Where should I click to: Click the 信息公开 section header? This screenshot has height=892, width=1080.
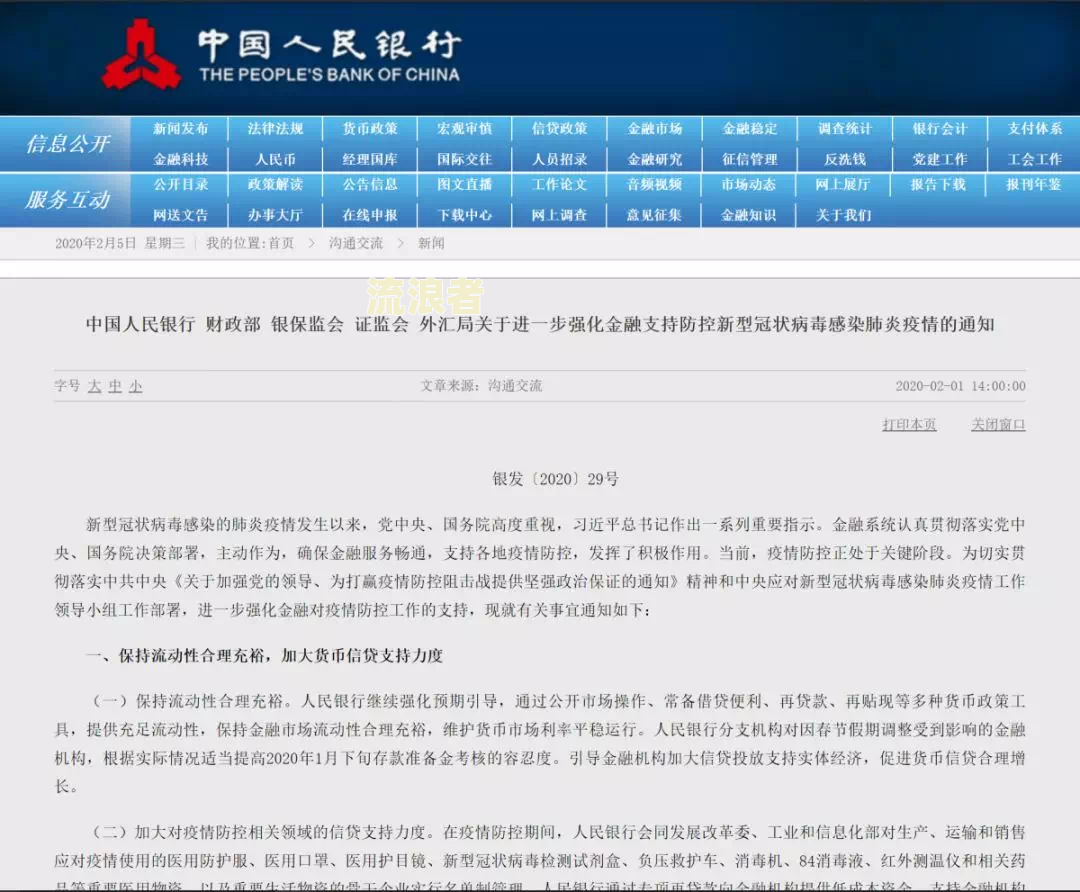click(x=68, y=143)
